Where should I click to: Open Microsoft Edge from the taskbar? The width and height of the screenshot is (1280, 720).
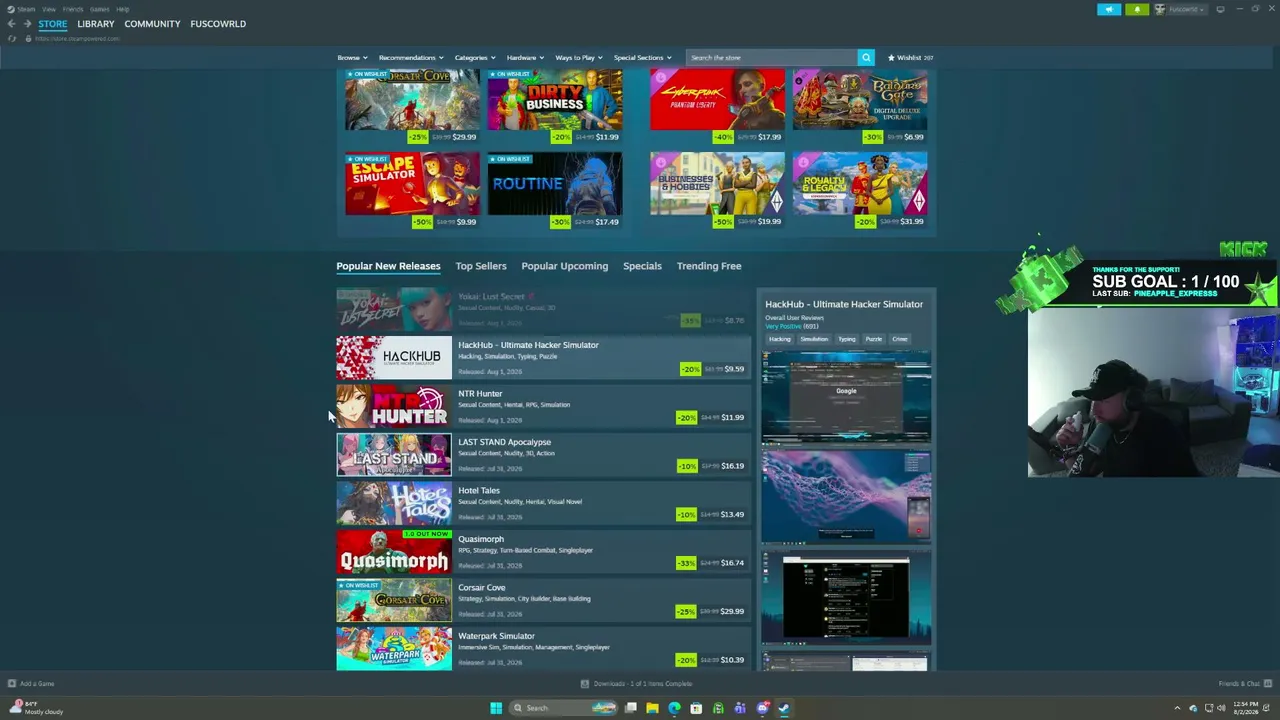pyautogui.click(x=674, y=708)
